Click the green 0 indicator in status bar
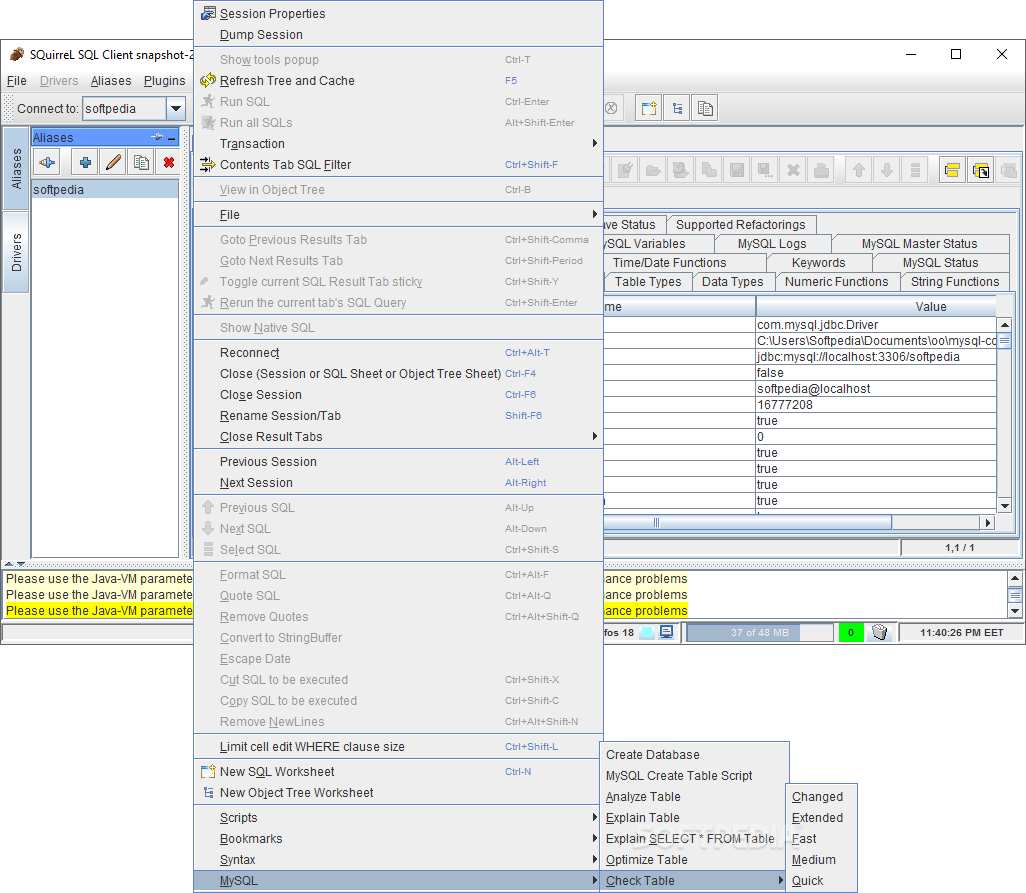The height and width of the screenshot is (893, 1026). point(851,633)
